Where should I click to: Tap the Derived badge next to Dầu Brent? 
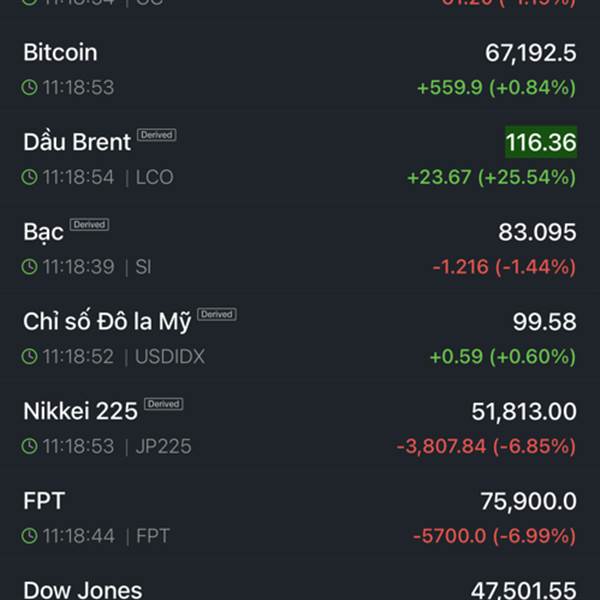coord(157,135)
